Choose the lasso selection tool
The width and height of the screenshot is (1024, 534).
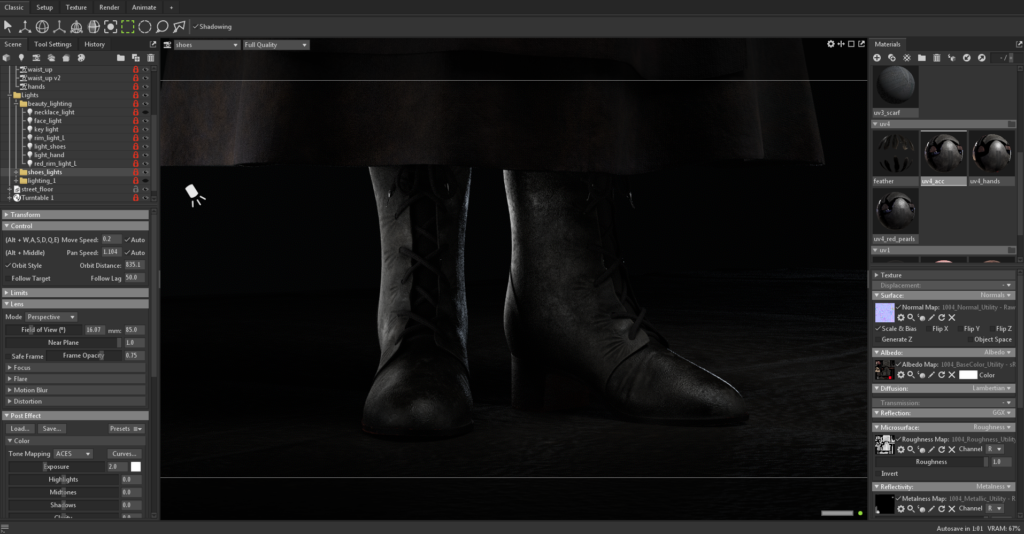tap(161, 26)
